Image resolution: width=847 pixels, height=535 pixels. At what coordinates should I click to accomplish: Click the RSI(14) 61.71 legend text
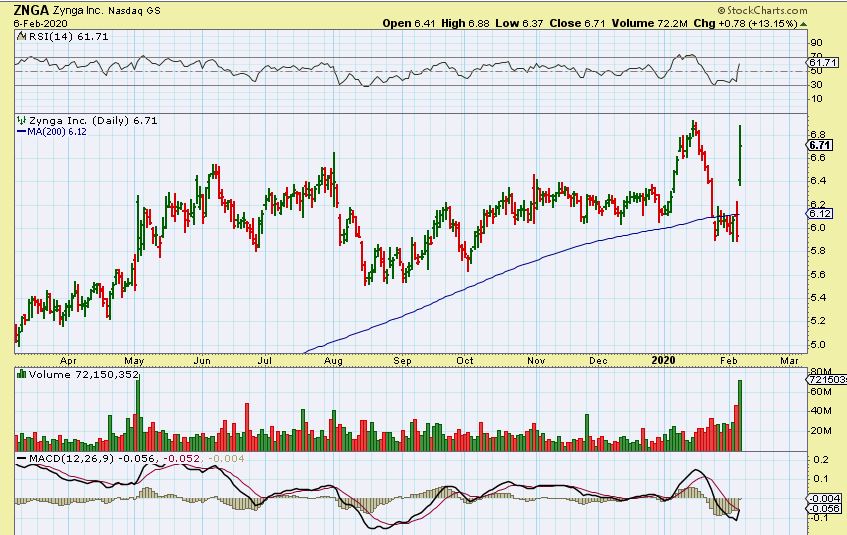[x=68, y=37]
